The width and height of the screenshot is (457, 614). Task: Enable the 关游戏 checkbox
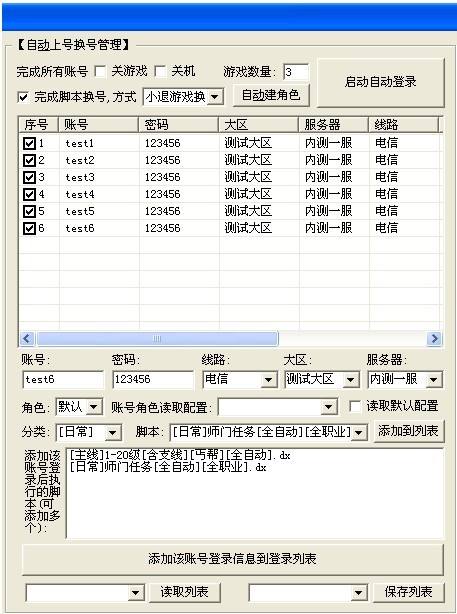click(100, 72)
